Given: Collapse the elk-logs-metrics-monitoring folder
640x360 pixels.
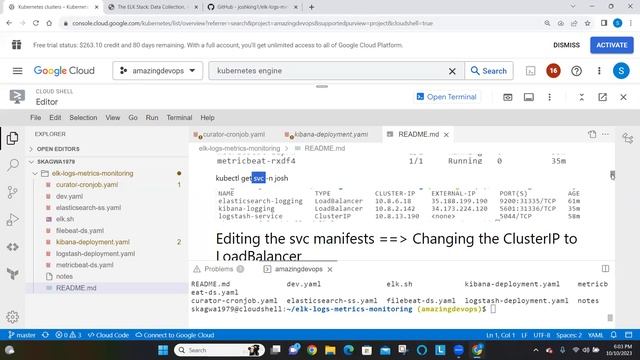Looking at the screenshot, I should pyautogui.click(x=92, y=173).
